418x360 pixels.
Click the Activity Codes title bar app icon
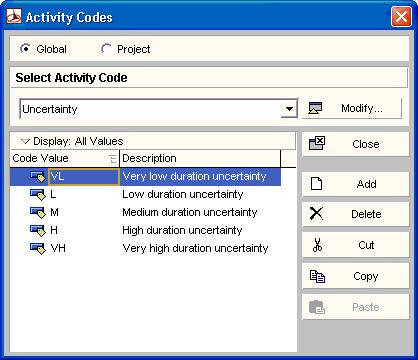point(14,16)
